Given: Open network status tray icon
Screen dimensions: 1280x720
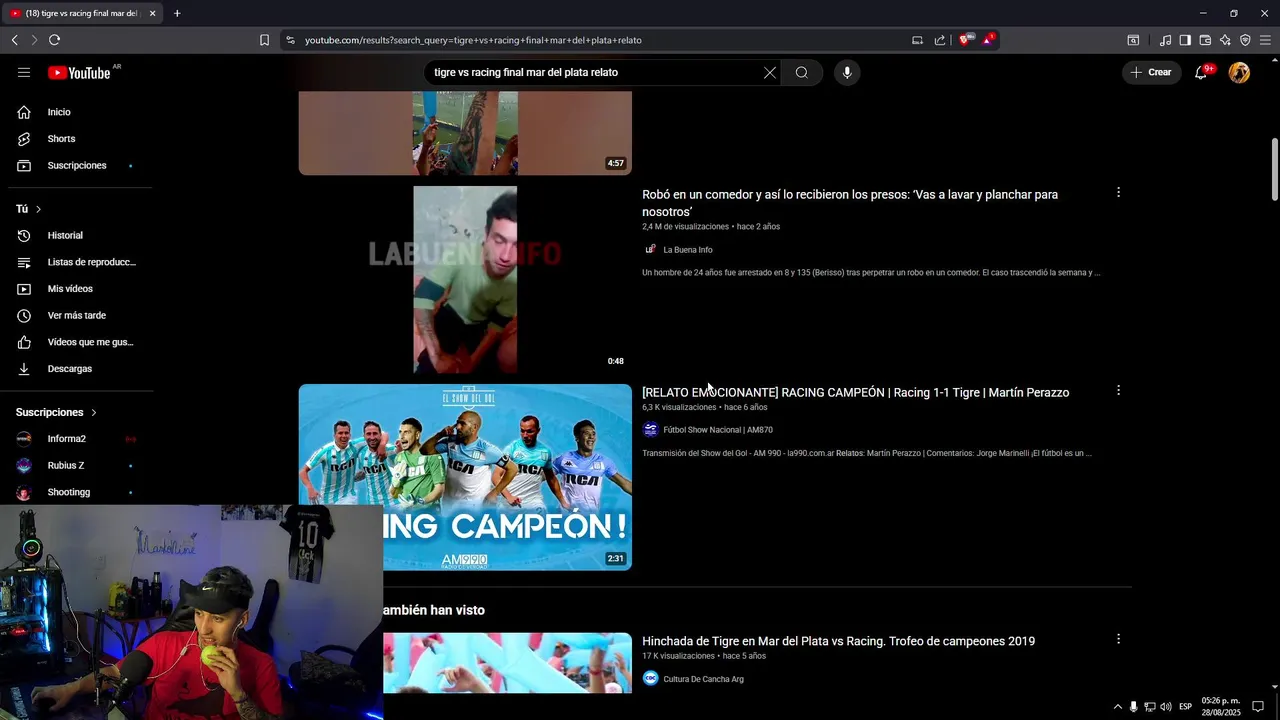Looking at the screenshot, I should [x=1150, y=706].
